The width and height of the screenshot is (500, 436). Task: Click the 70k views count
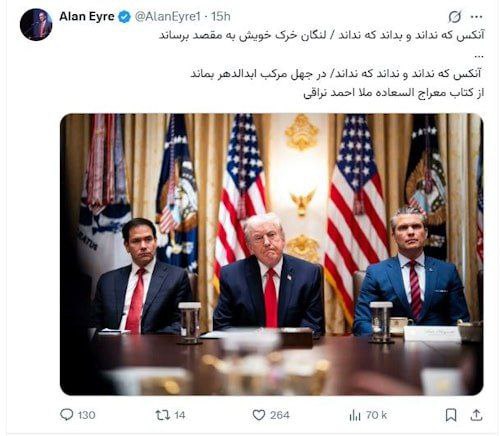tap(376, 415)
